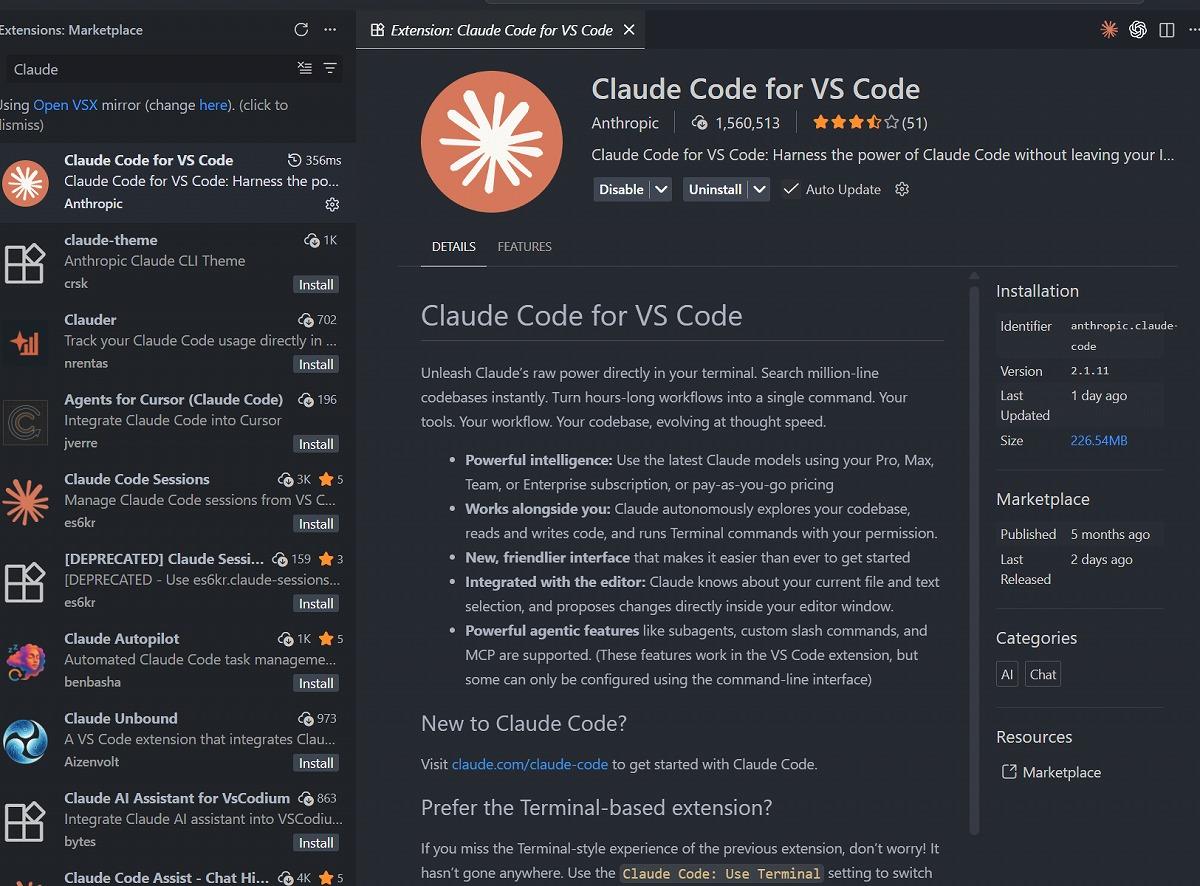
Task: Click the Claude Code starburst icon in title bar
Action: point(1109,30)
